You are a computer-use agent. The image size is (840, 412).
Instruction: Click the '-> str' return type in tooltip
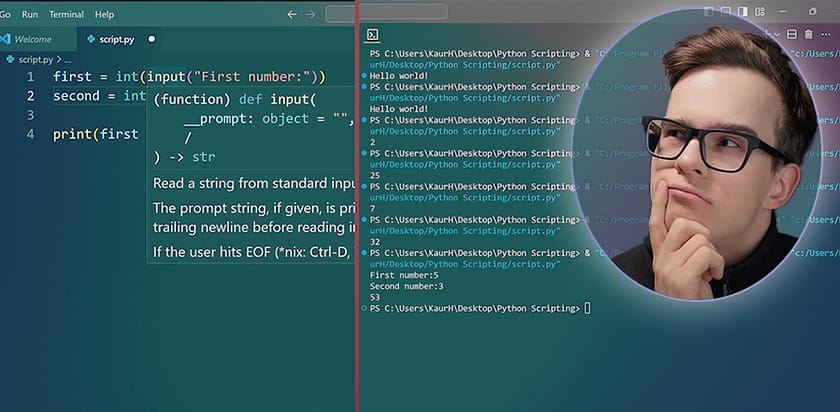click(192, 158)
